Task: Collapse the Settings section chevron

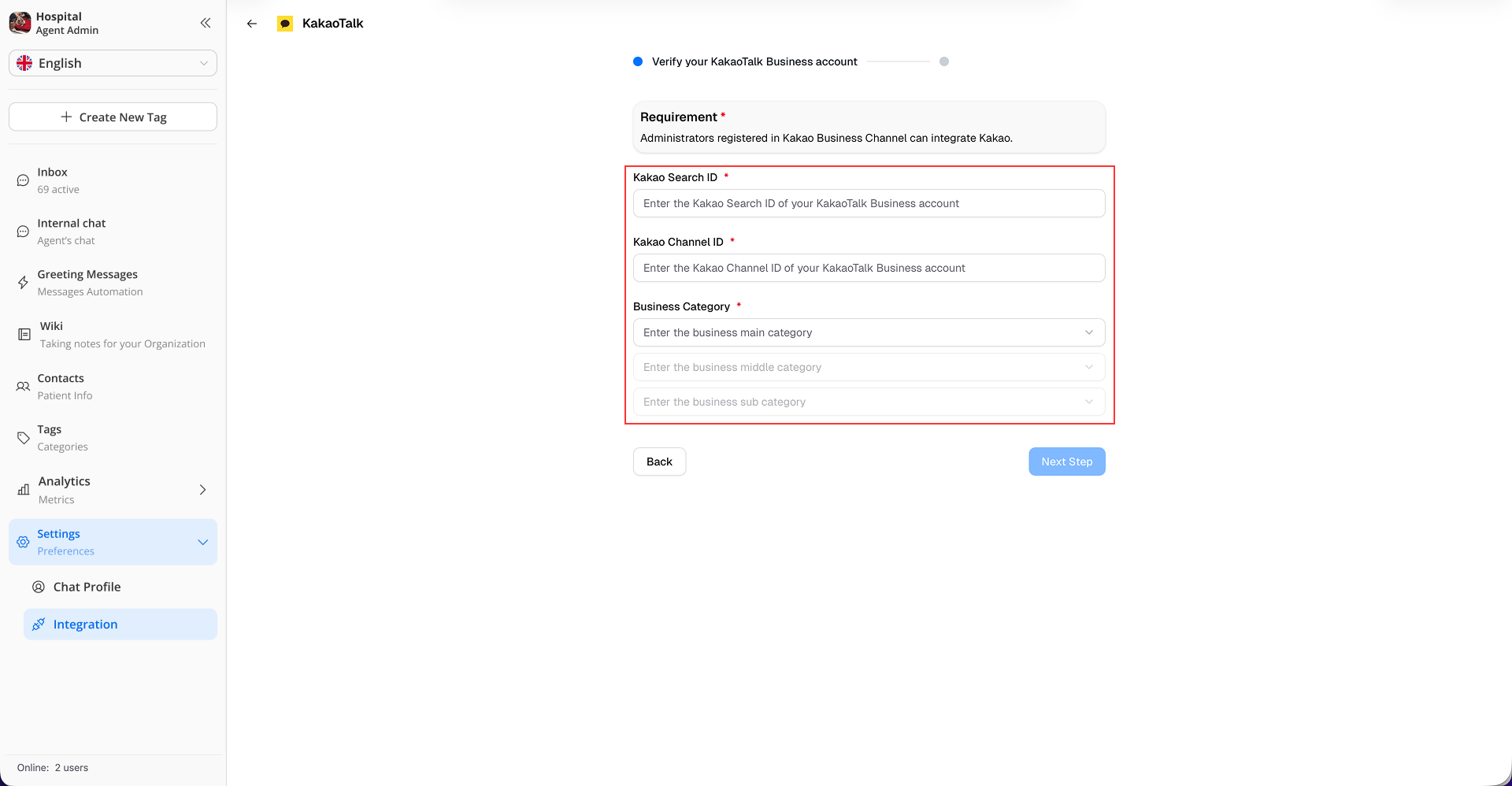Action: pyautogui.click(x=202, y=542)
